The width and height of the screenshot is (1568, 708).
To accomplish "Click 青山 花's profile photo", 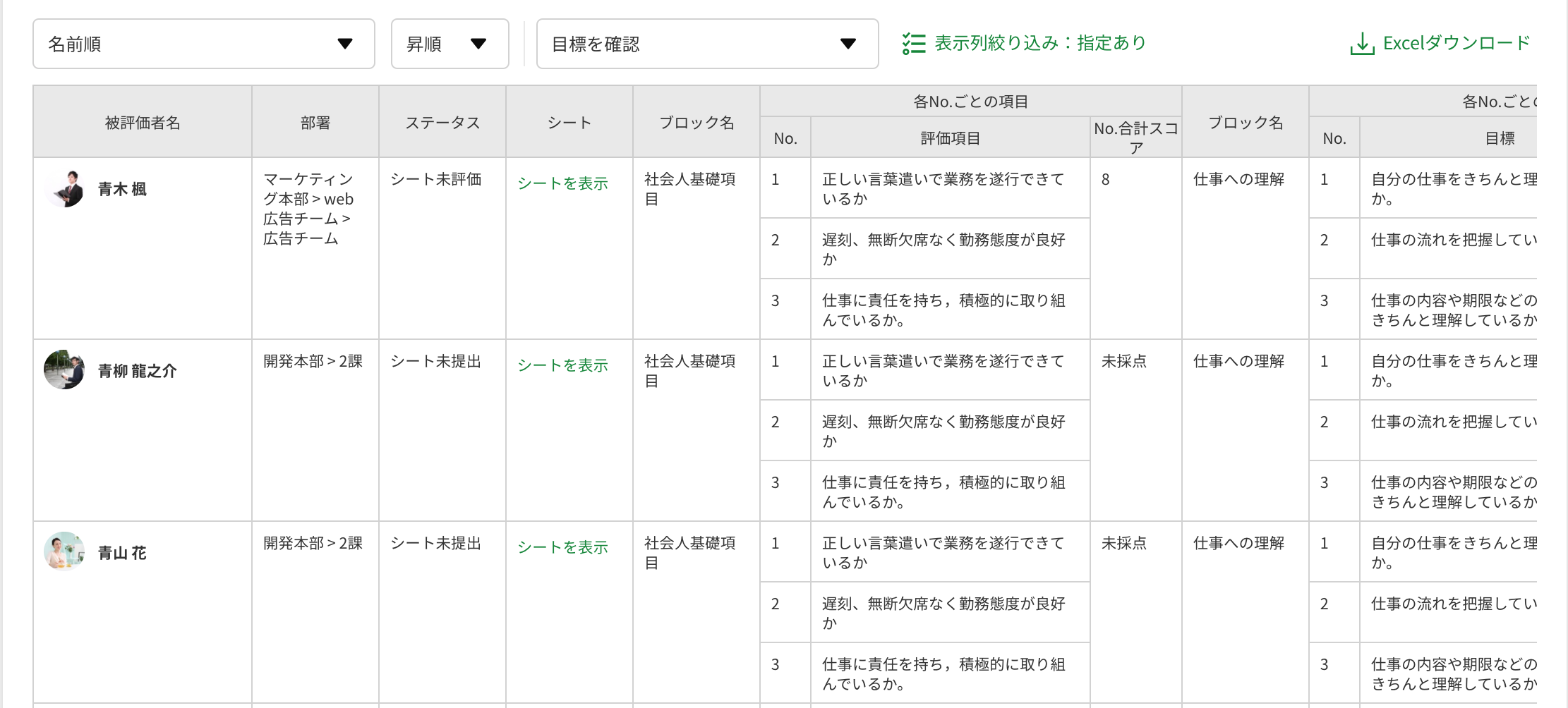I will click(x=64, y=550).
